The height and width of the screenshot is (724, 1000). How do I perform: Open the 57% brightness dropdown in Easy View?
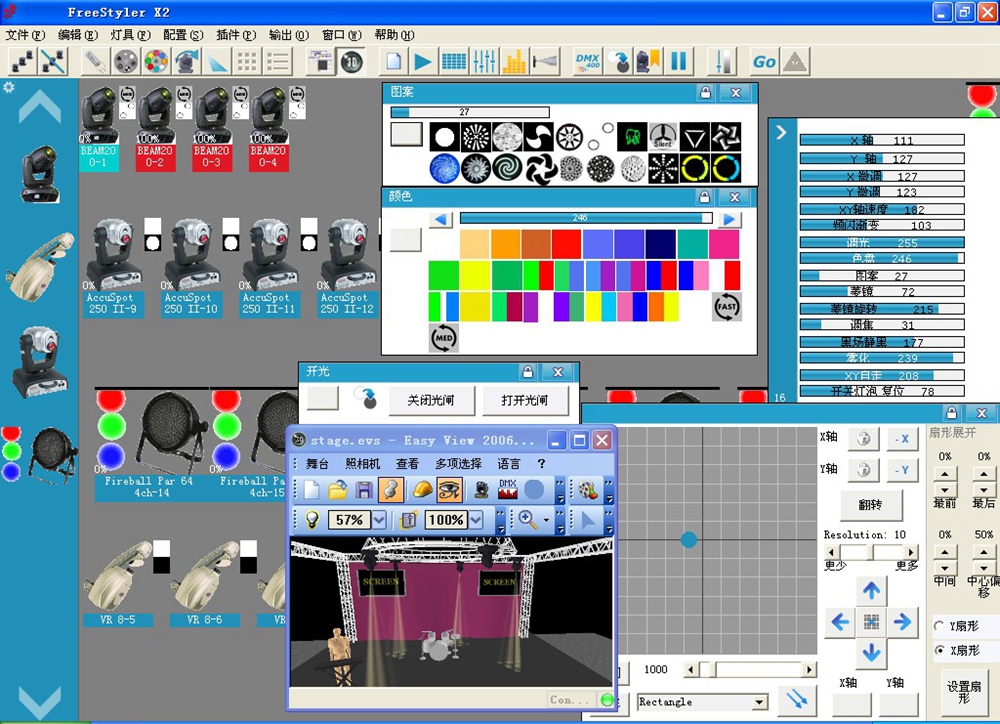tap(378, 520)
